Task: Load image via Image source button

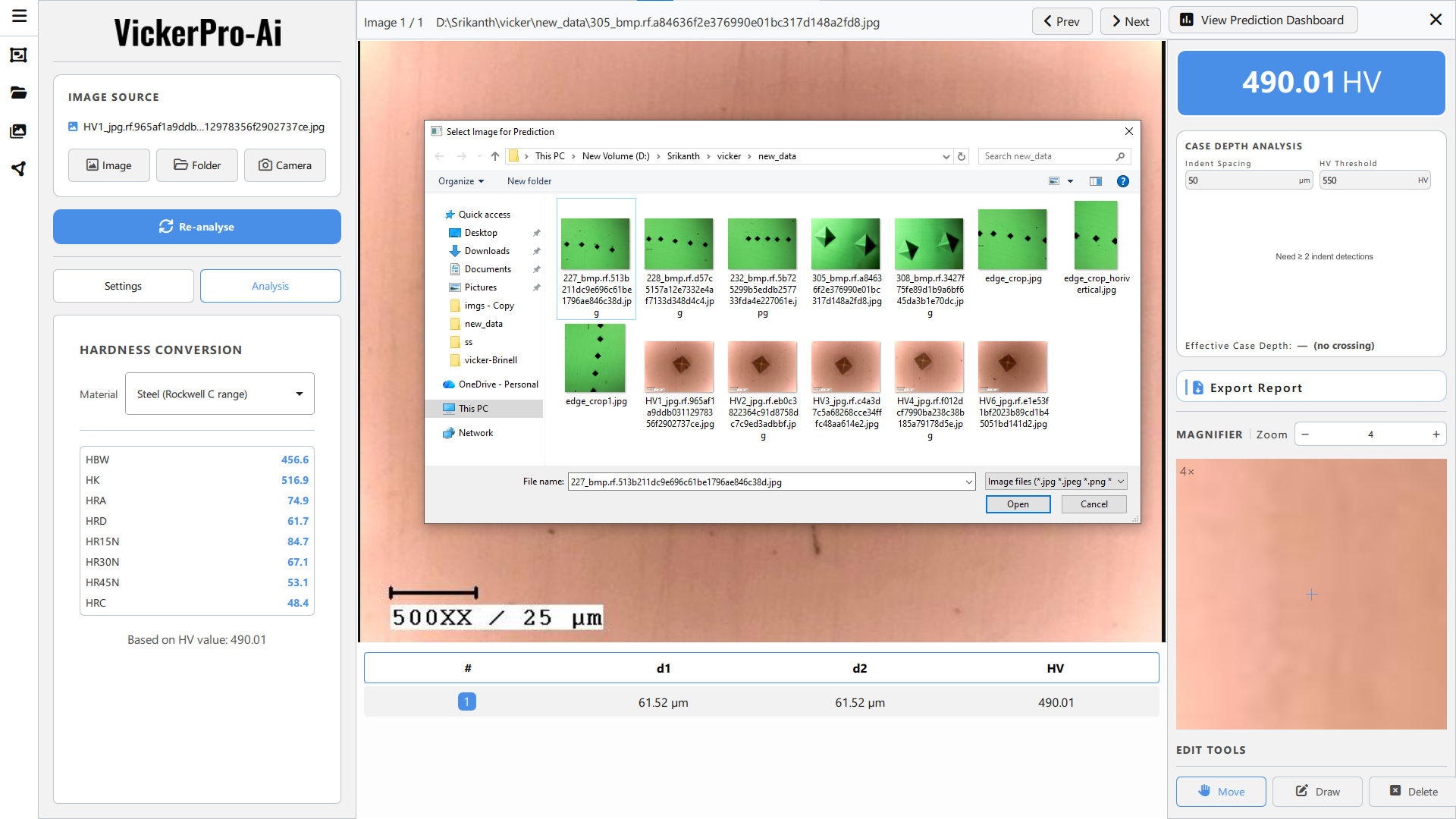Action: [x=109, y=165]
